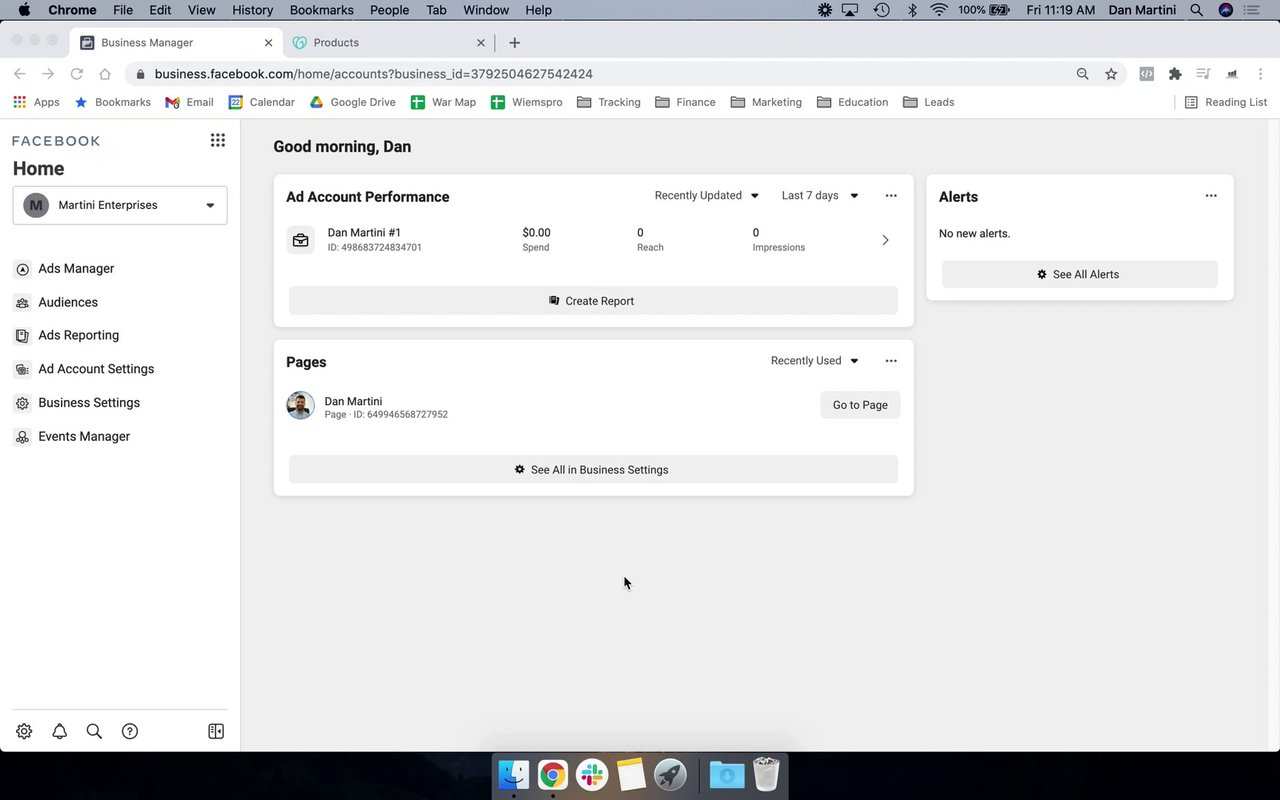Bookmark this page with star icon
This screenshot has width=1280, height=800.
click(1111, 74)
